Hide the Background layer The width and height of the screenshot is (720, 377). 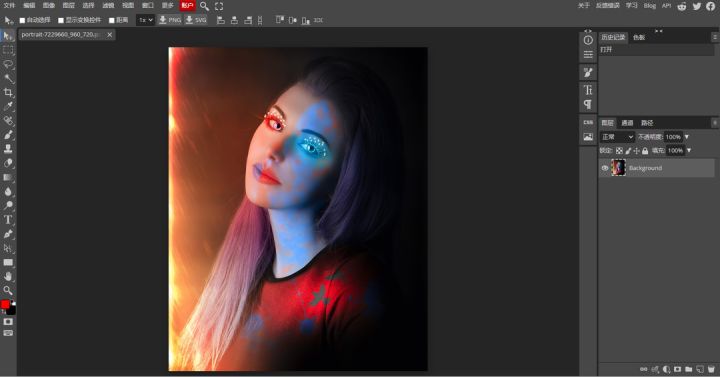(x=605, y=168)
